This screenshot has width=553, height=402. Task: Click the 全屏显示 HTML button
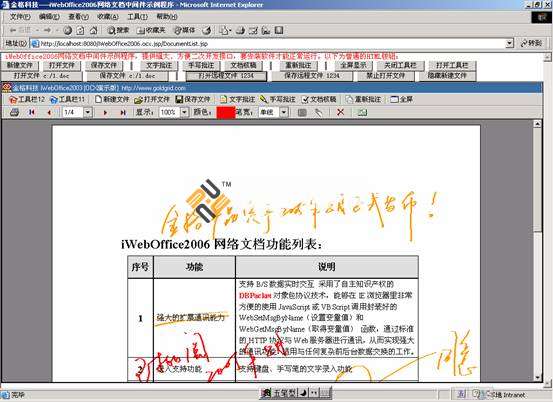click(353, 65)
